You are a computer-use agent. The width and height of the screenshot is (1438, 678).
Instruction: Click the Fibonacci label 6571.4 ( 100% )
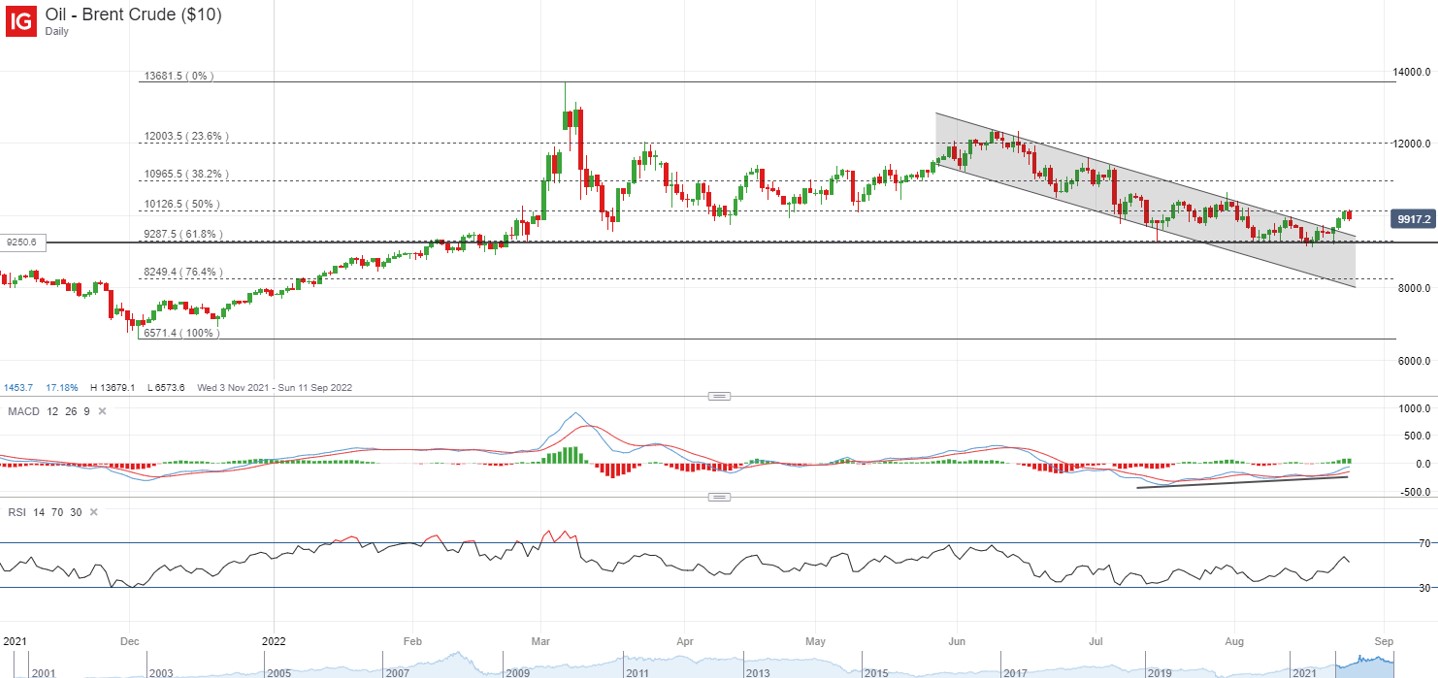(x=181, y=333)
